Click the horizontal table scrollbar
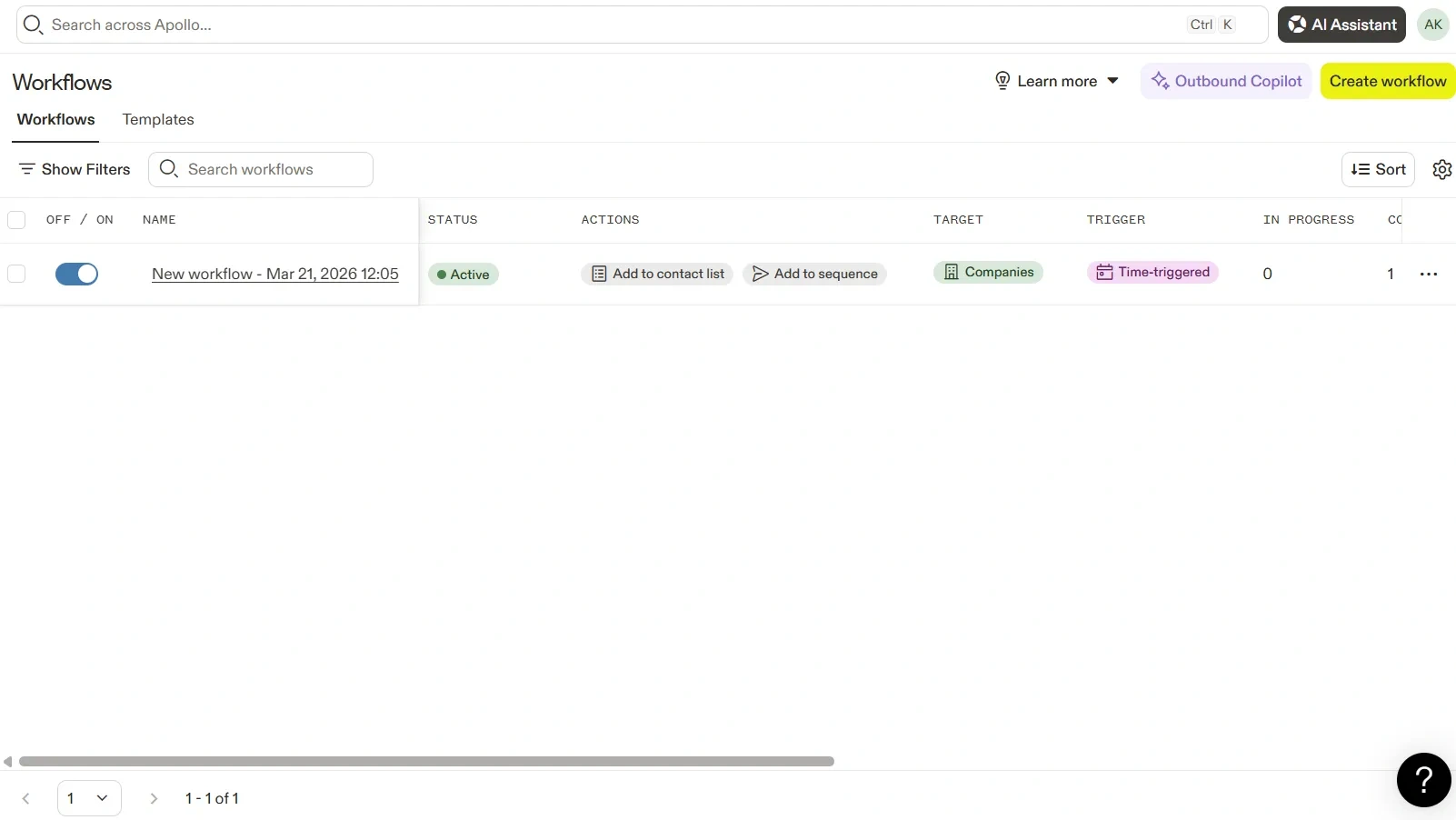The height and width of the screenshot is (820, 1456). [x=426, y=762]
